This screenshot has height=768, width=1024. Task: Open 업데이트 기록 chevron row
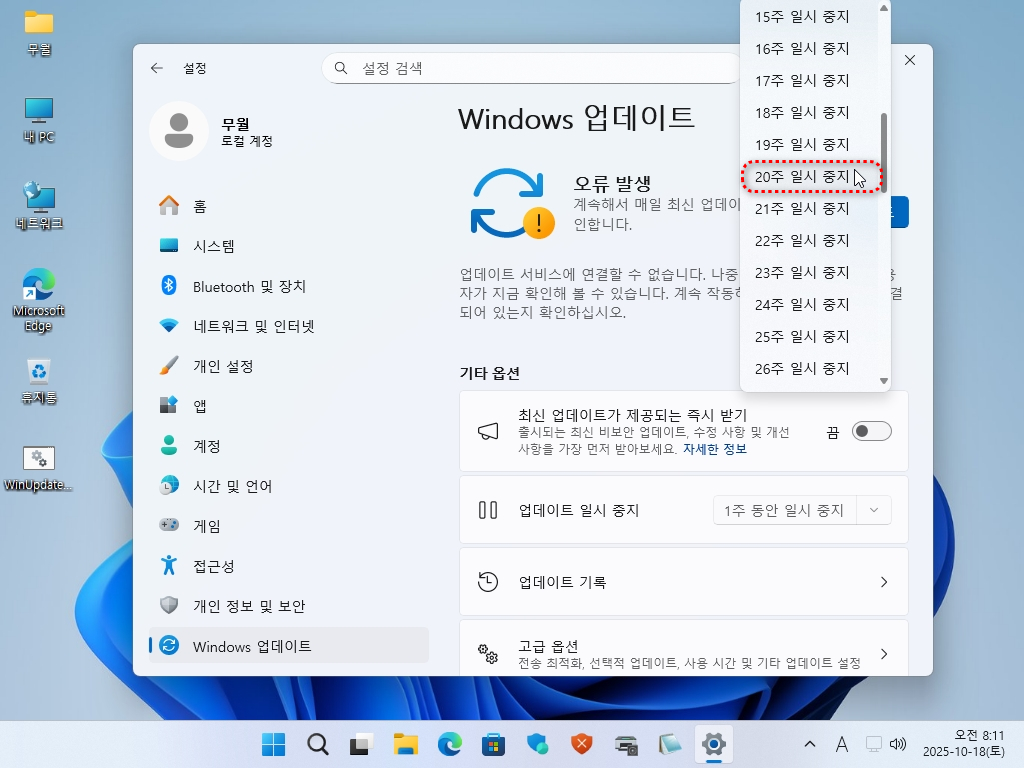684,582
